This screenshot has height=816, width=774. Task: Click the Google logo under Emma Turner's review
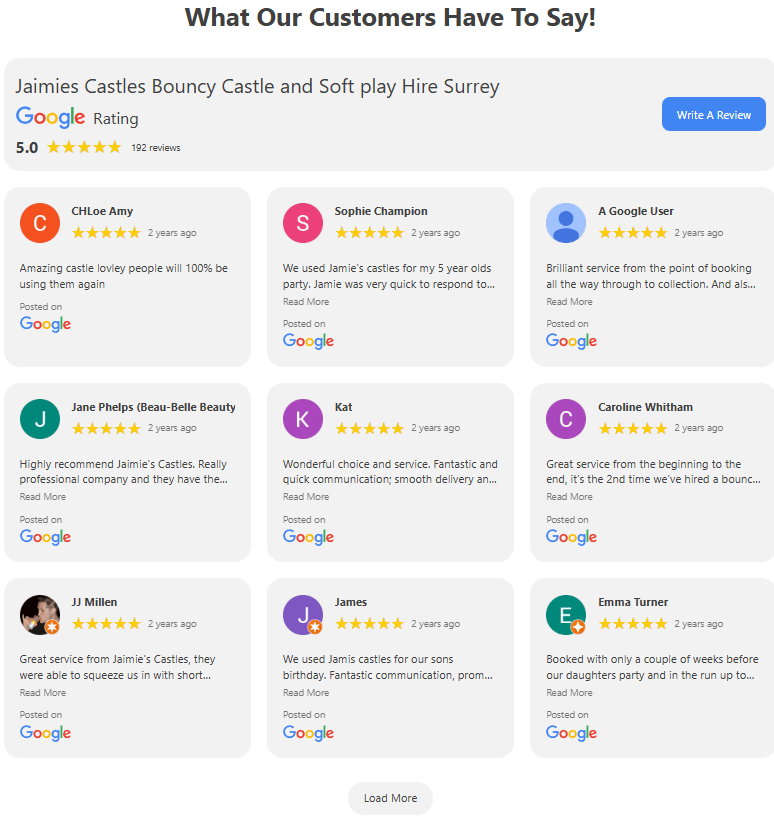click(571, 732)
